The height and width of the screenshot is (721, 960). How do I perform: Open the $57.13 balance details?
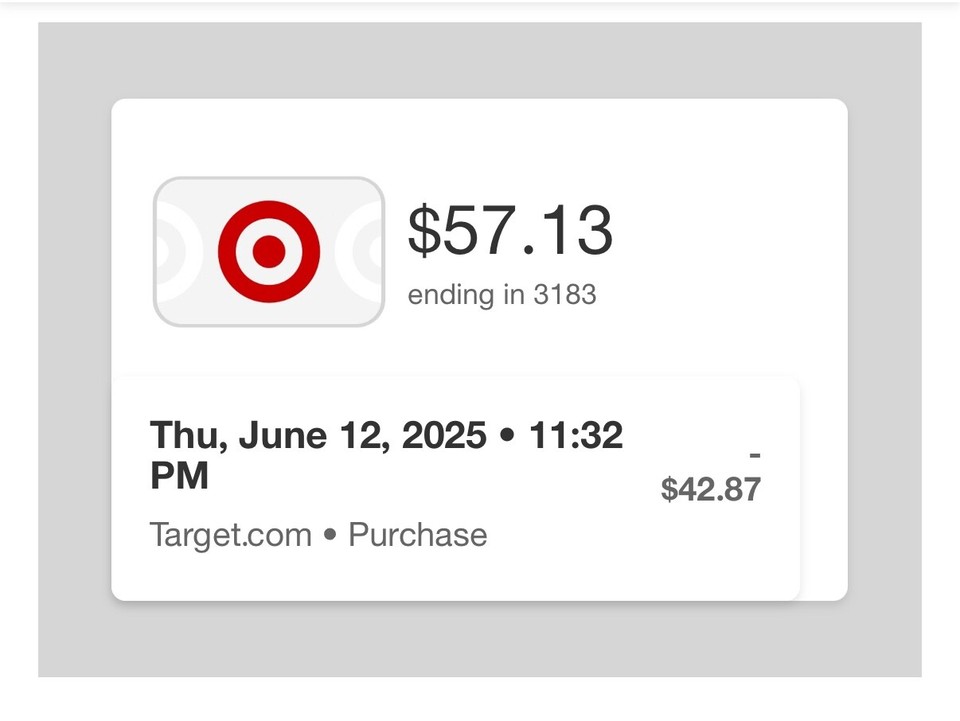point(512,232)
